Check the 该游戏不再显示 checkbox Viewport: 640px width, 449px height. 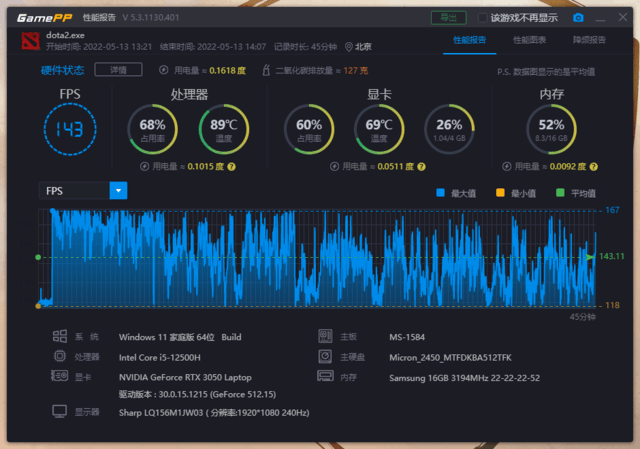483,18
